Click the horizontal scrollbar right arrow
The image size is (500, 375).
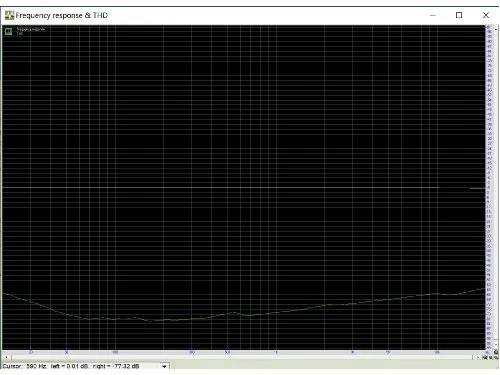478,357
